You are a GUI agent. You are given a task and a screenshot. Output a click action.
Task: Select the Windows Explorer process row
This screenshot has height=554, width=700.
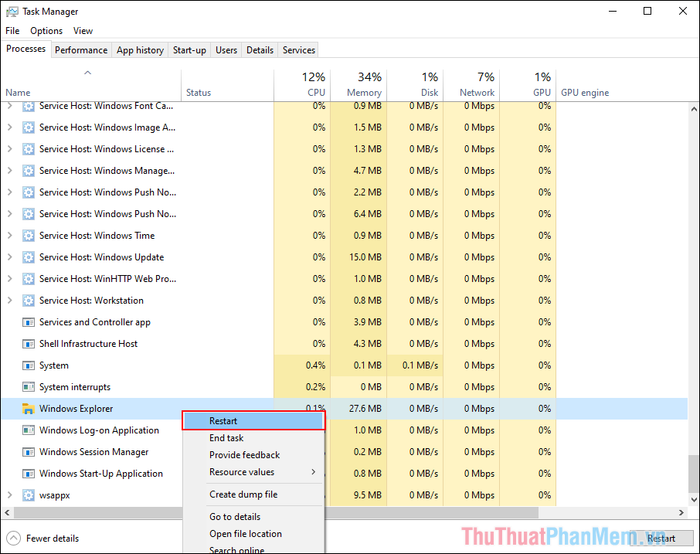[345, 408]
